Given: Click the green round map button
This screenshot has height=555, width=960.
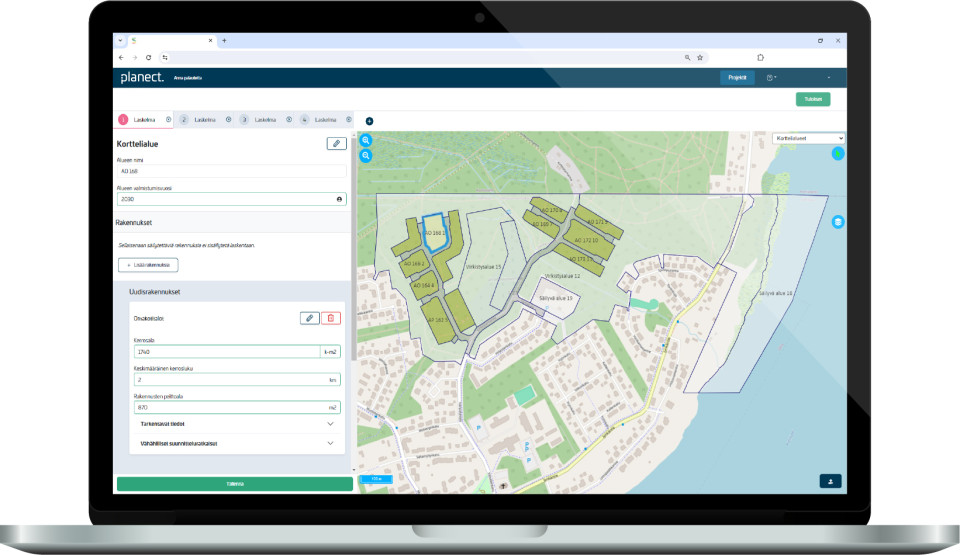Looking at the screenshot, I should [x=838, y=154].
